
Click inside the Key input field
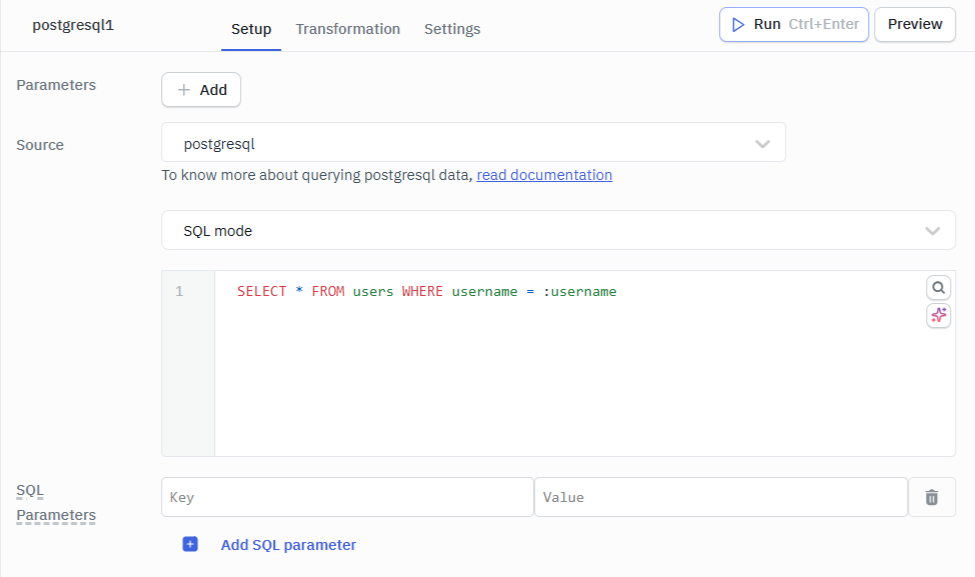click(346, 496)
